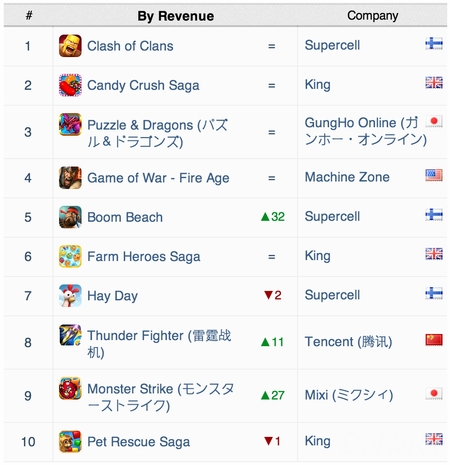Open the Monster Strike game link
The width and height of the screenshot is (450, 465).
pos(160,397)
